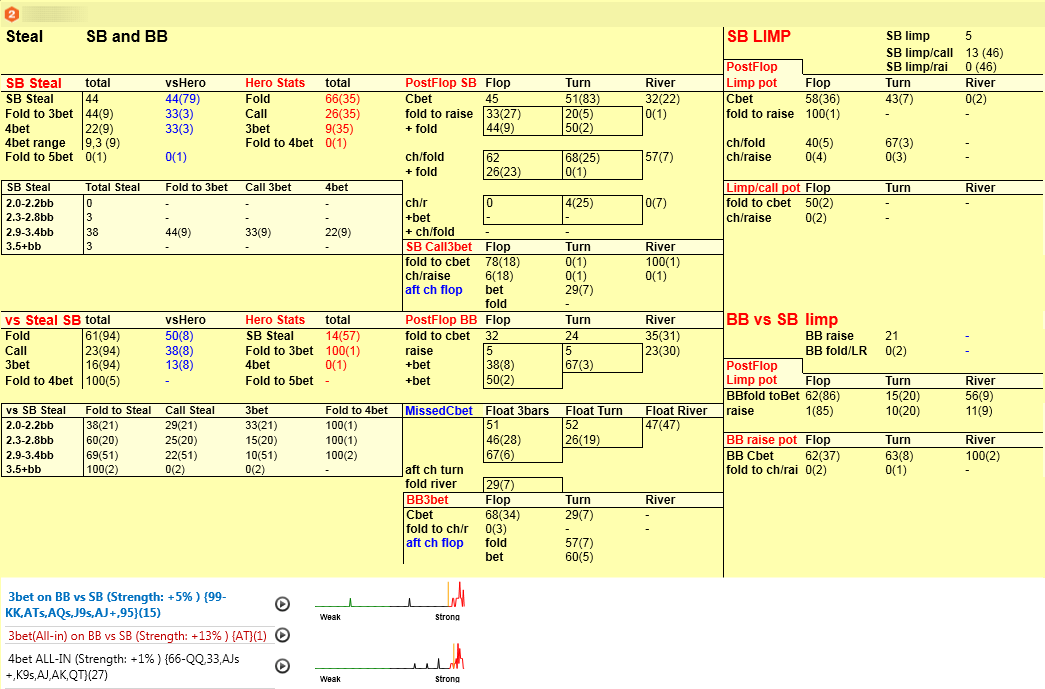Viewport: 1045px width, 689px height.
Task: Click the 'BB vs SB limp' title
Action: 782,319
